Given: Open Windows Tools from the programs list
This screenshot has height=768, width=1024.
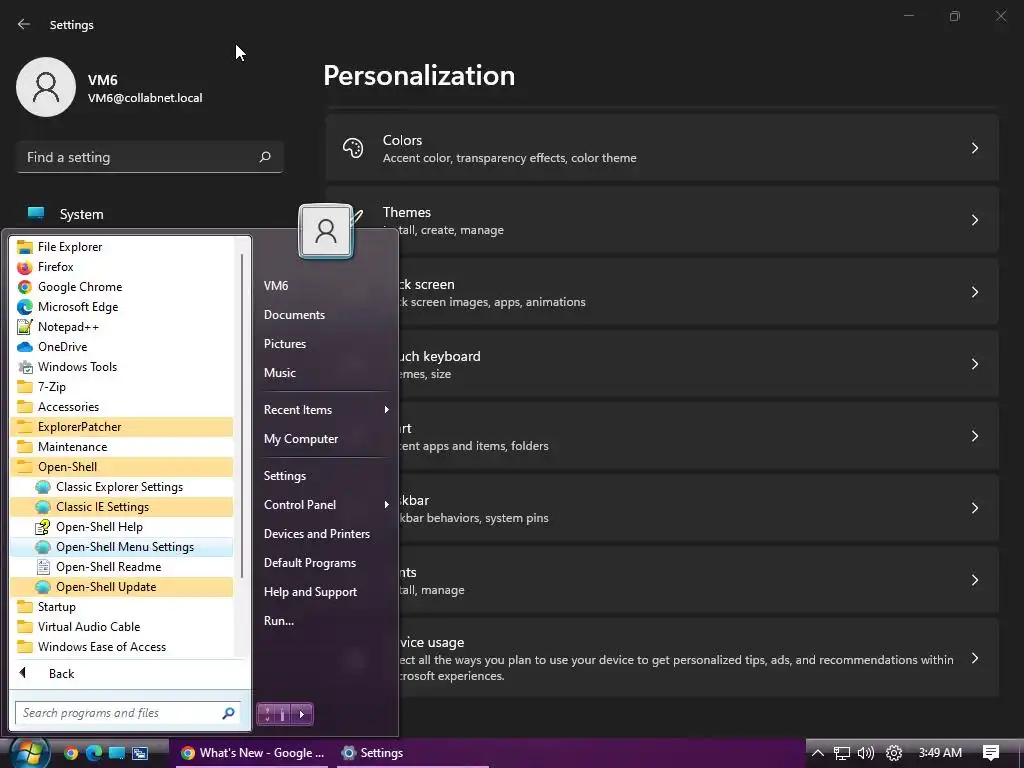Looking at the screenshot, I should (122, 367).
